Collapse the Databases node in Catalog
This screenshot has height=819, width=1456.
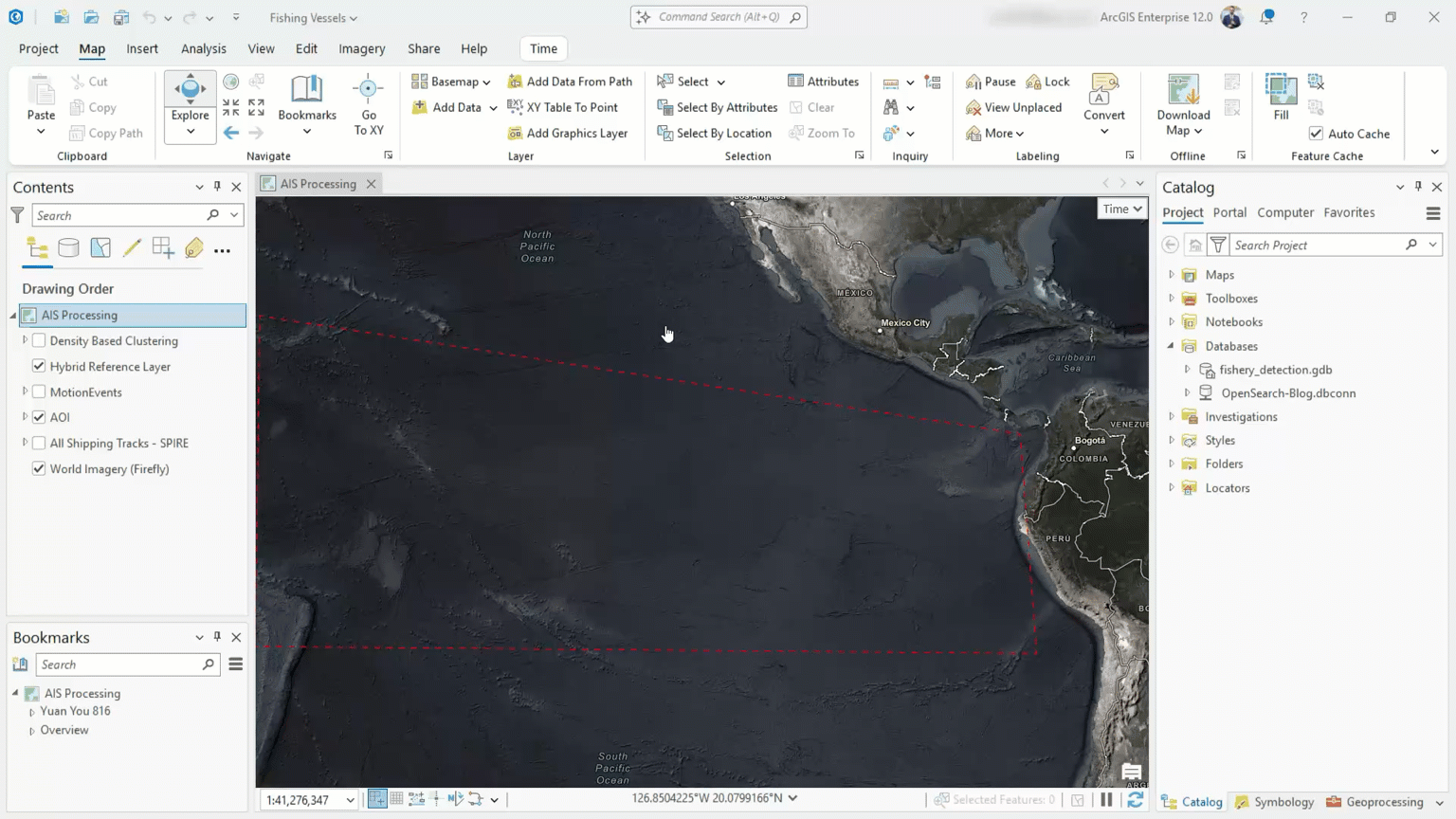pos(1171,346)
